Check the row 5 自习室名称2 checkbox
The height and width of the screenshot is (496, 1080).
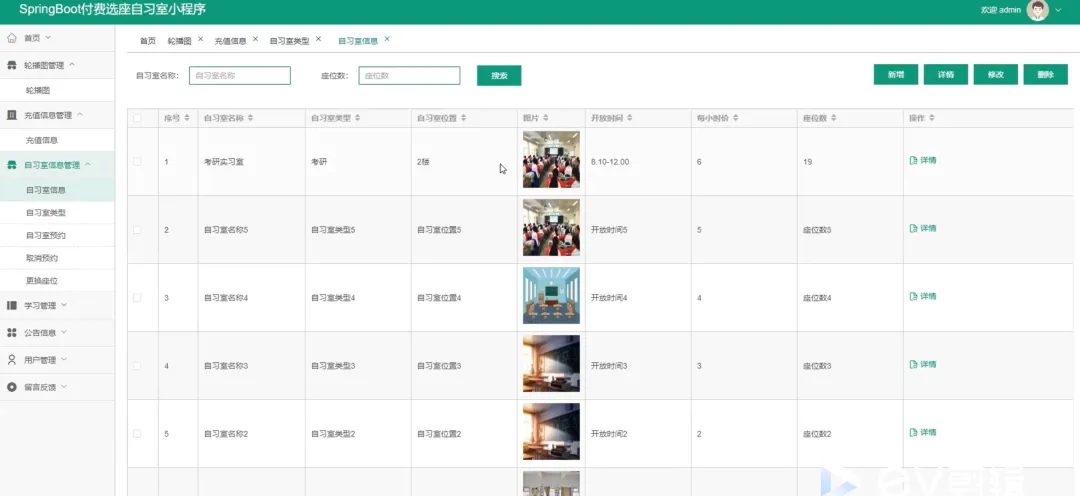click(137, 434)
